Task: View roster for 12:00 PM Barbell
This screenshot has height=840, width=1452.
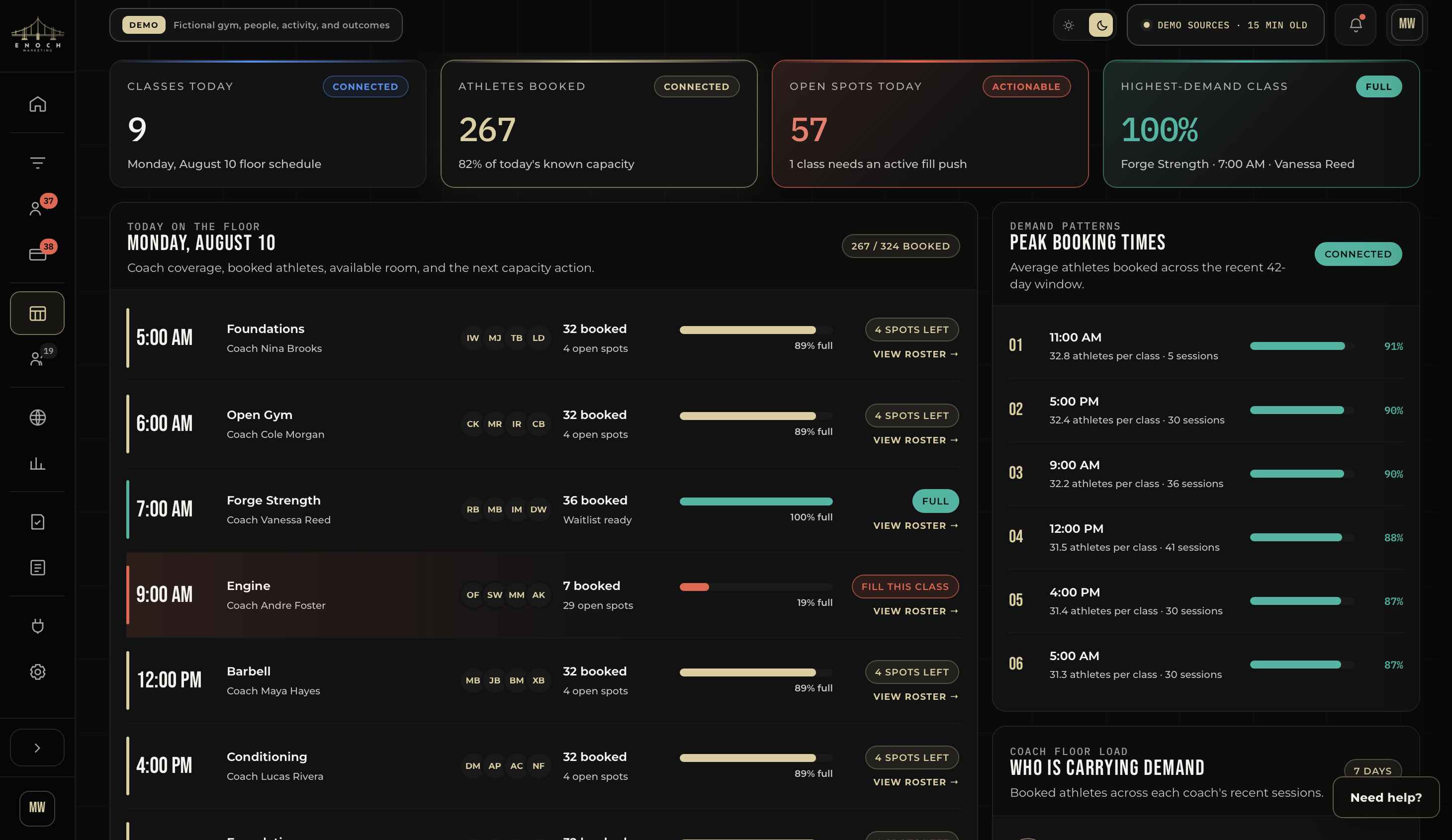Action: click(x=915, y=697)
